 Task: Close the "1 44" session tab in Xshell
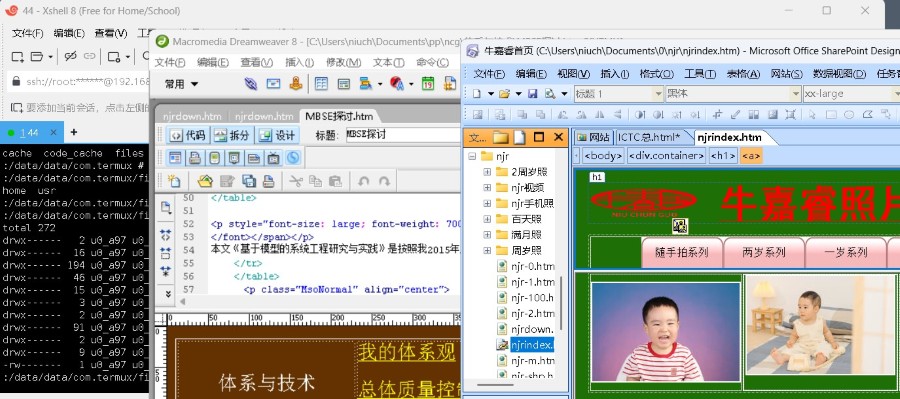[53, 133]
